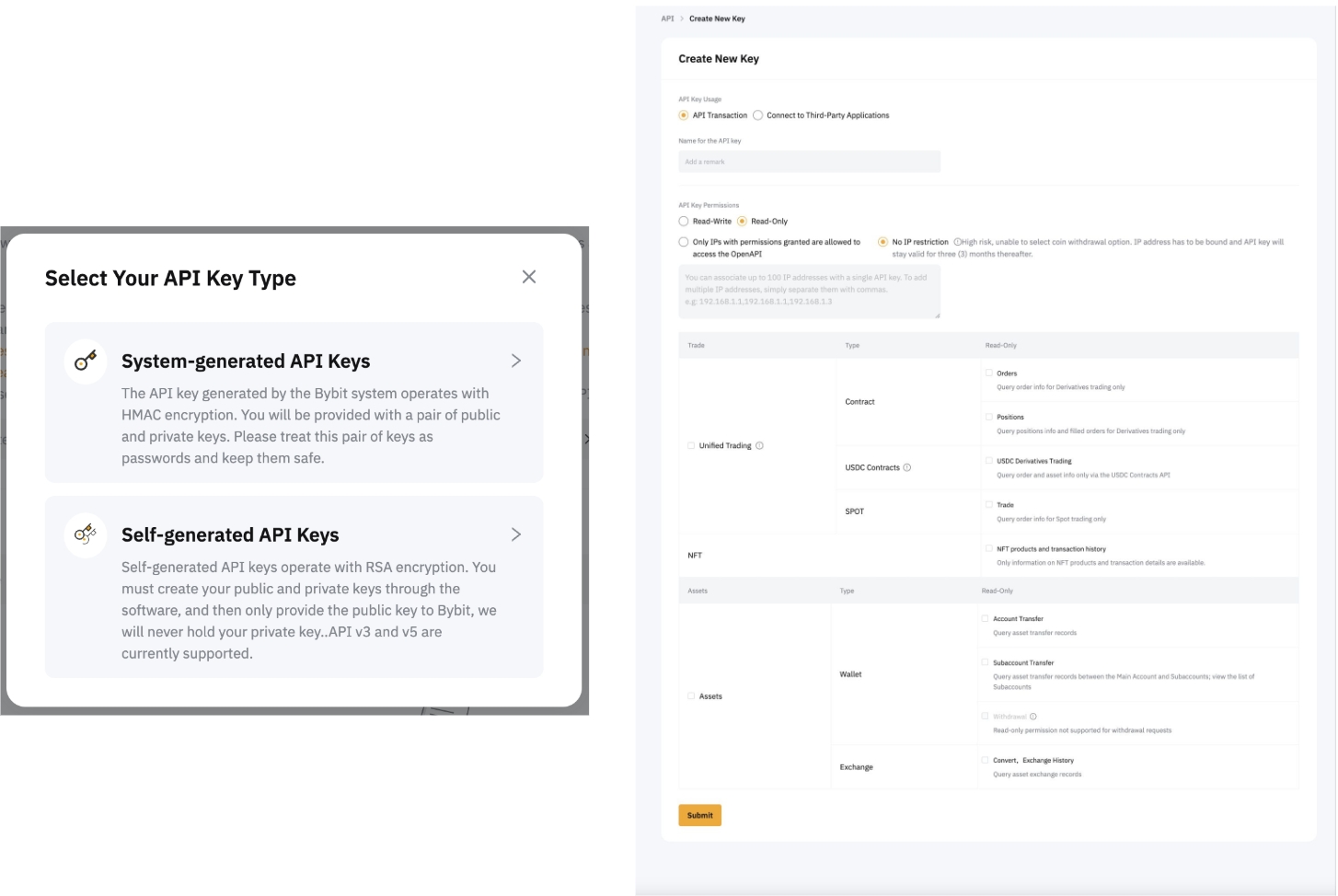The image size is (1338, 896).
Task: Select the Read-Write permission radio button
Action: tap(684, 222)
